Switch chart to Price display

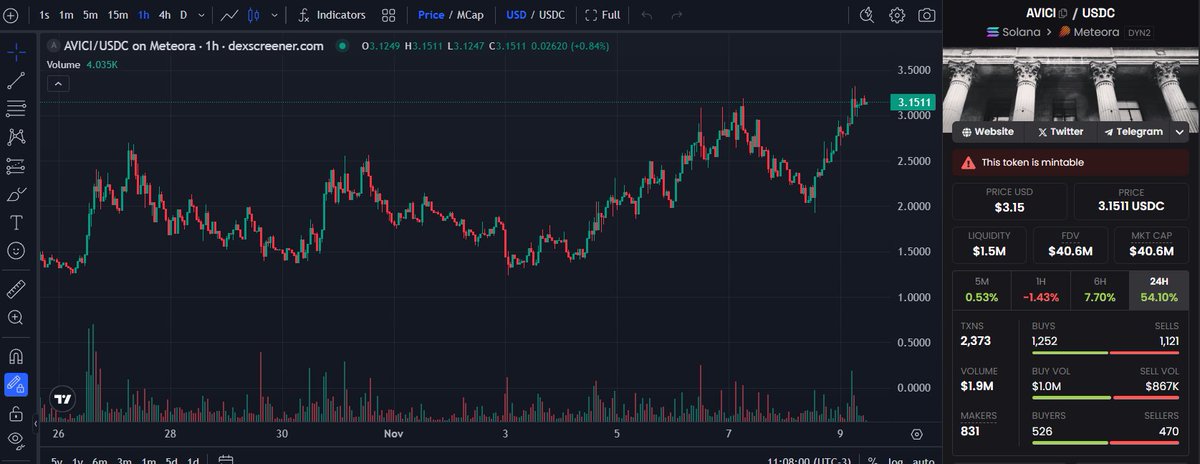click(431, 15)
